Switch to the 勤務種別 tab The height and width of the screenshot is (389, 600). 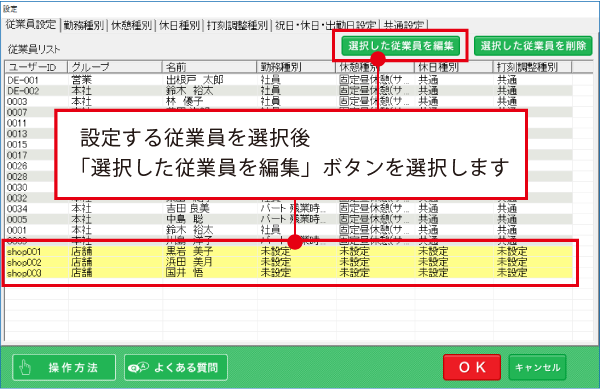pos(83,26)
